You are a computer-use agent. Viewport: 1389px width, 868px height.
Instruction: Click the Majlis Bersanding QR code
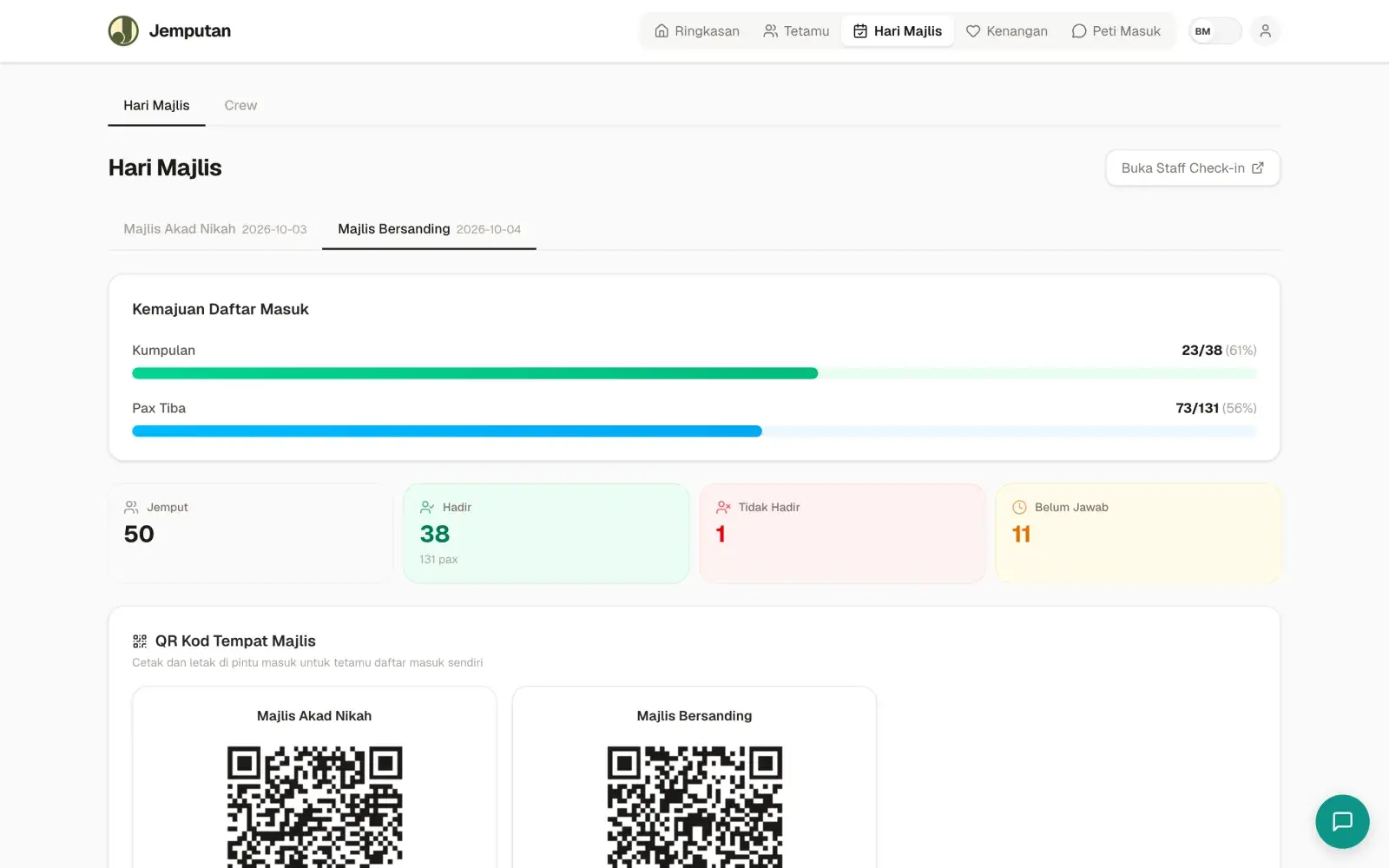tap(694, 806)
